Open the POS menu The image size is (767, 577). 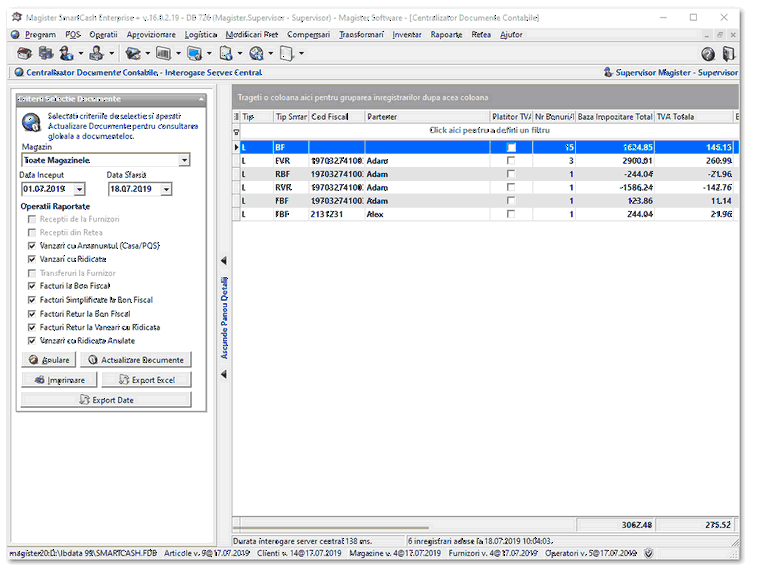pyautogui.click(x=73, y=35)
